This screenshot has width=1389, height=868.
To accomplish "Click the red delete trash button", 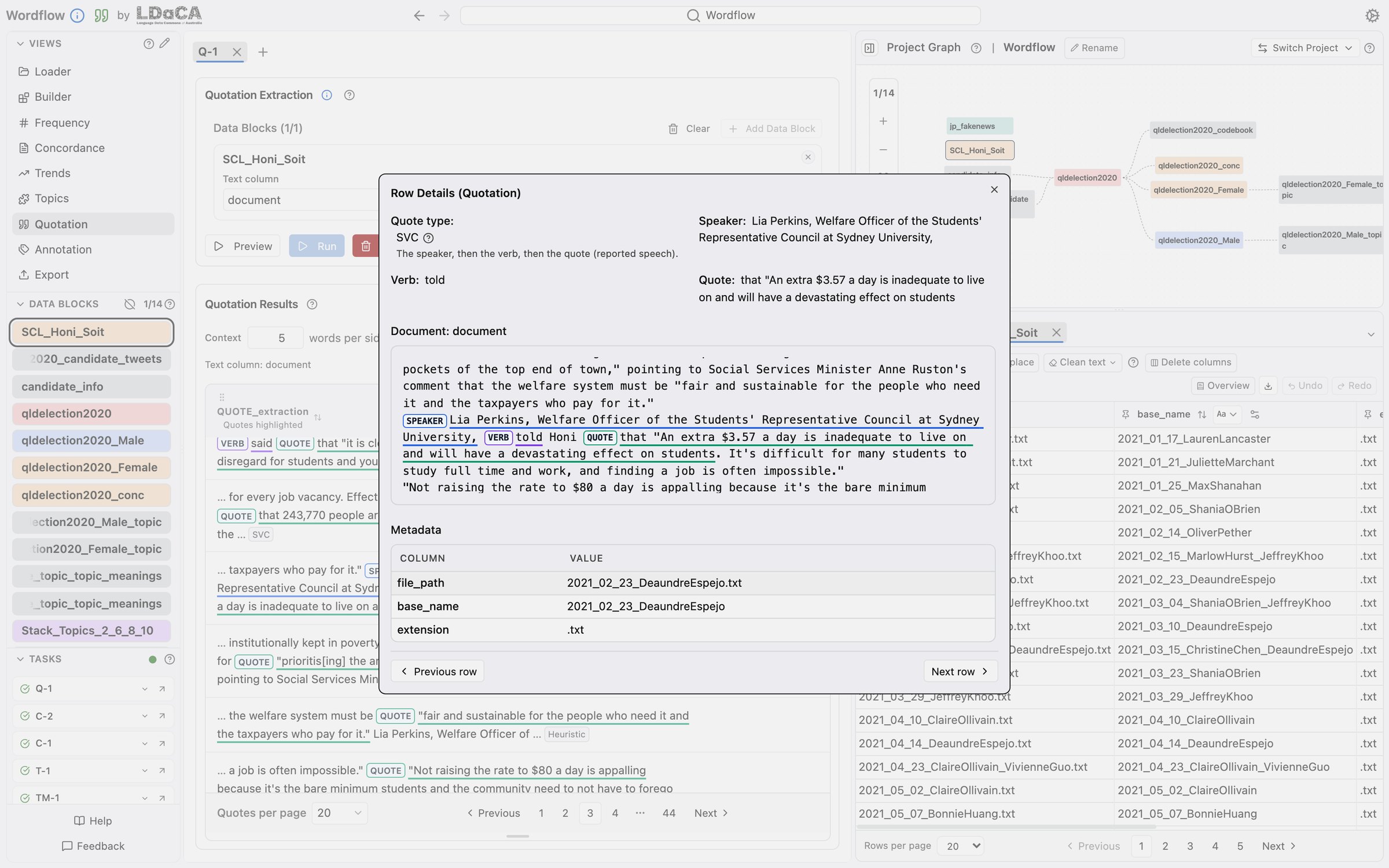I will coord(366,246).
